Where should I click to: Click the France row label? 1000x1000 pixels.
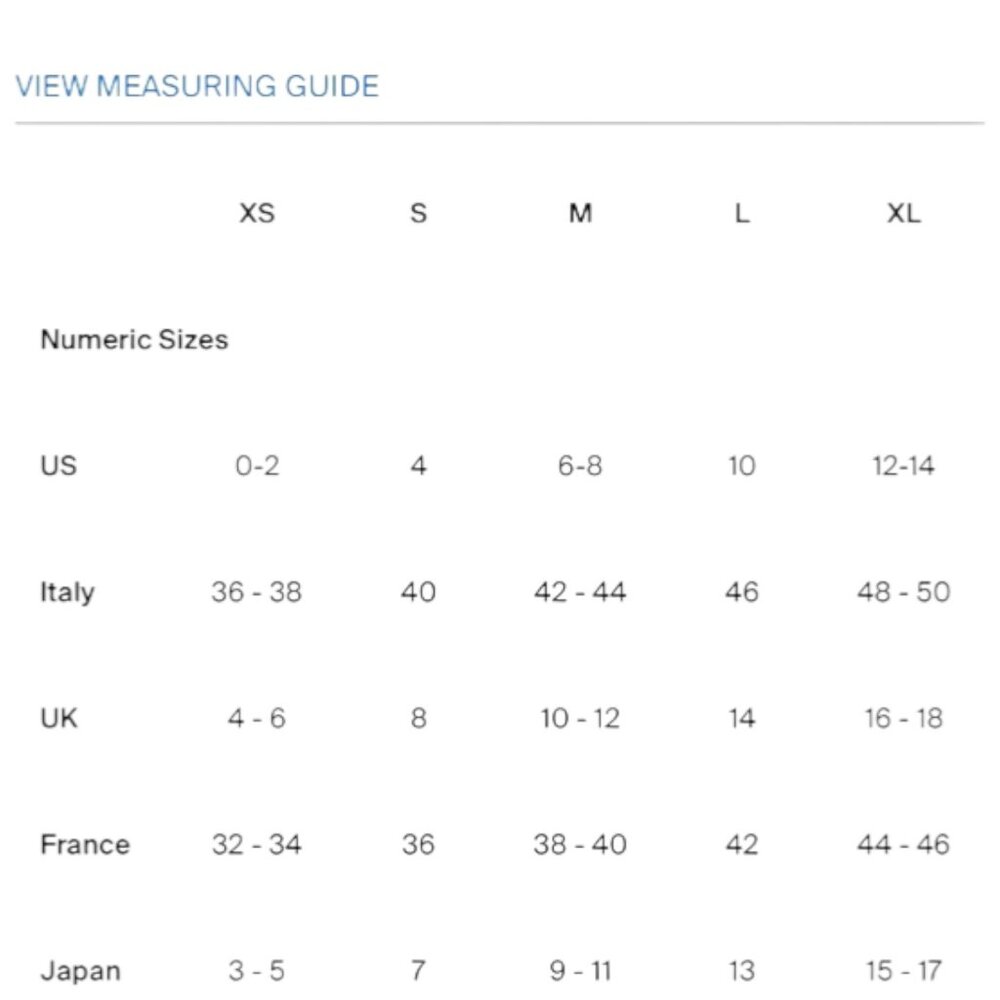(x=85, y=845)
